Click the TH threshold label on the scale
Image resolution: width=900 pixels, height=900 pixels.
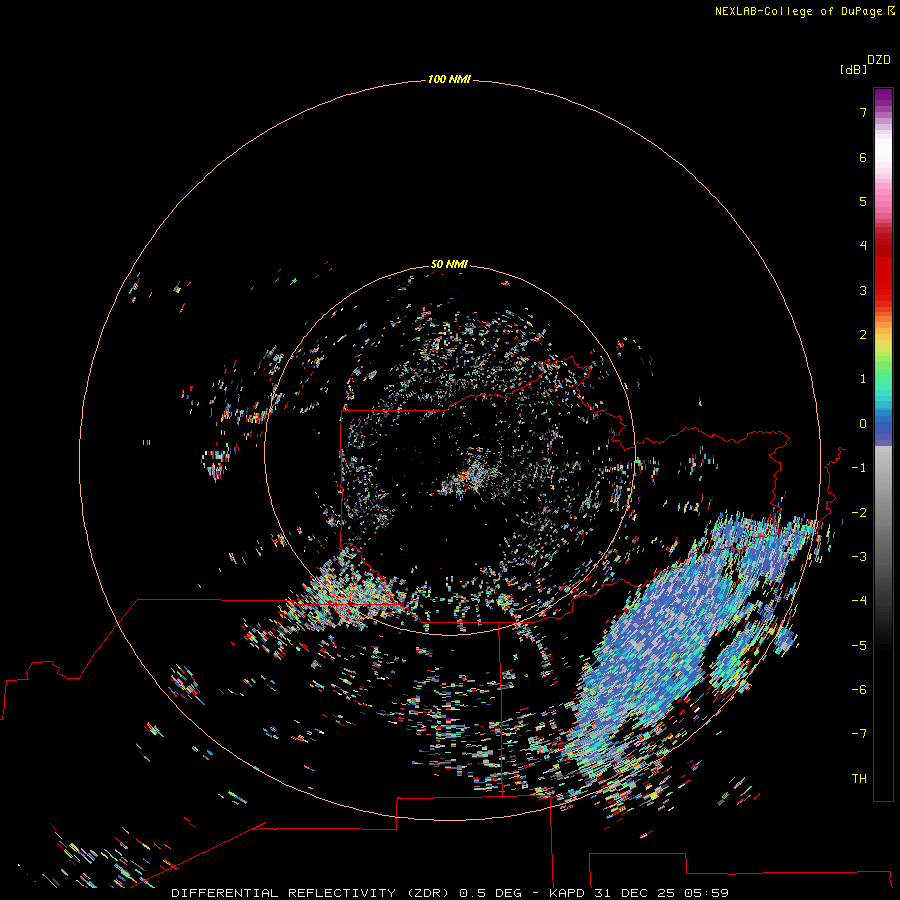859,779
